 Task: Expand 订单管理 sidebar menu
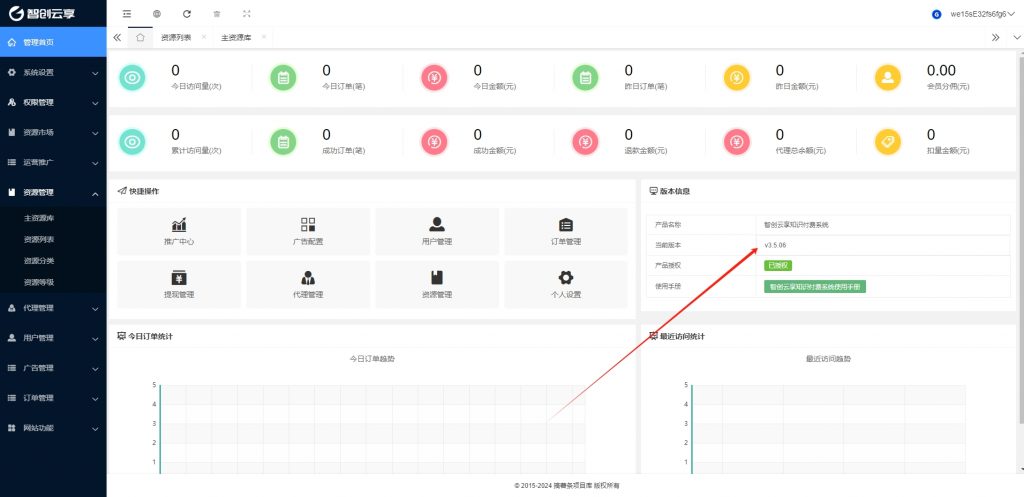click(53, 398)
